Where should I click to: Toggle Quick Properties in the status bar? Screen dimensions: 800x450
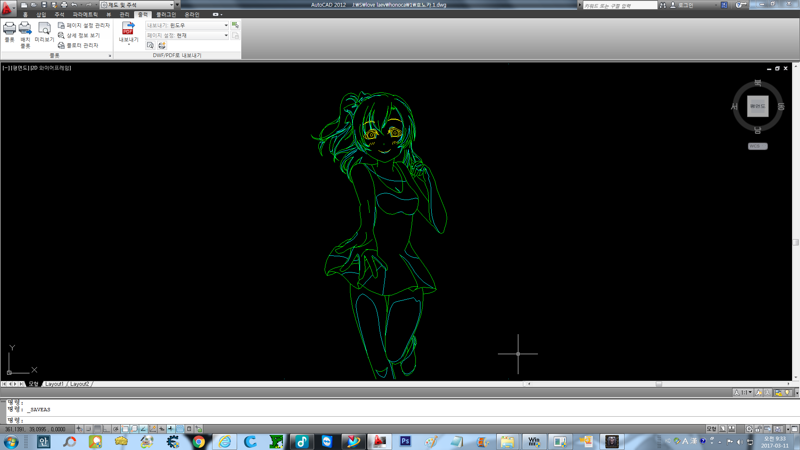point(189,429)
